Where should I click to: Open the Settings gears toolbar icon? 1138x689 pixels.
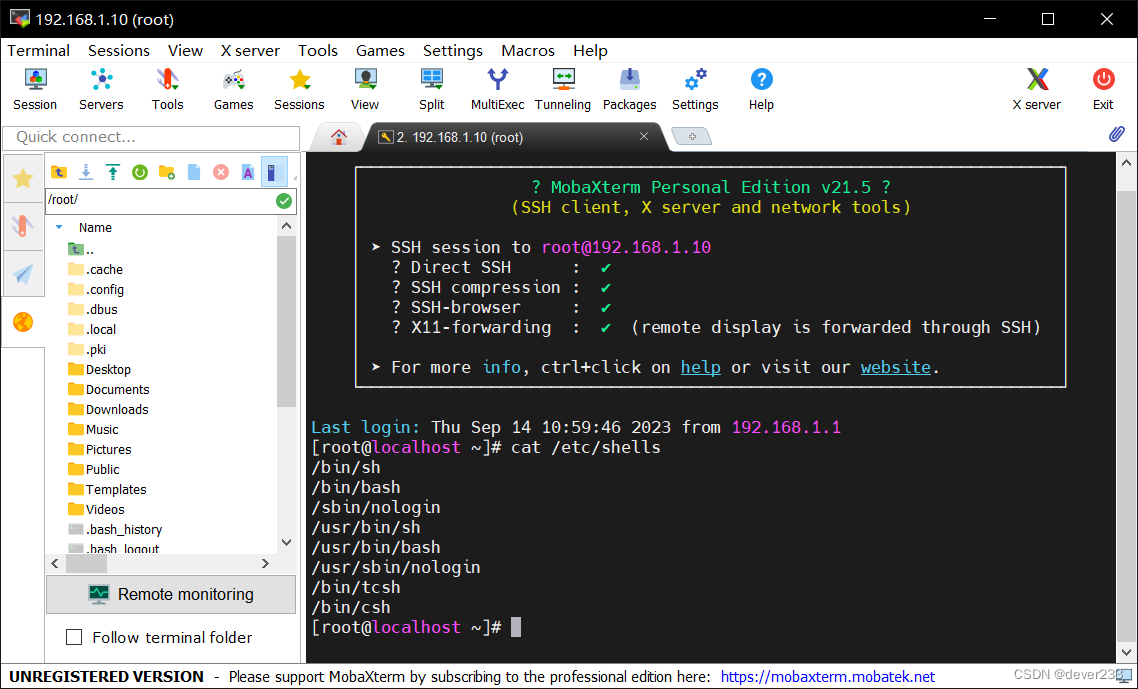[x=695, y=89]
